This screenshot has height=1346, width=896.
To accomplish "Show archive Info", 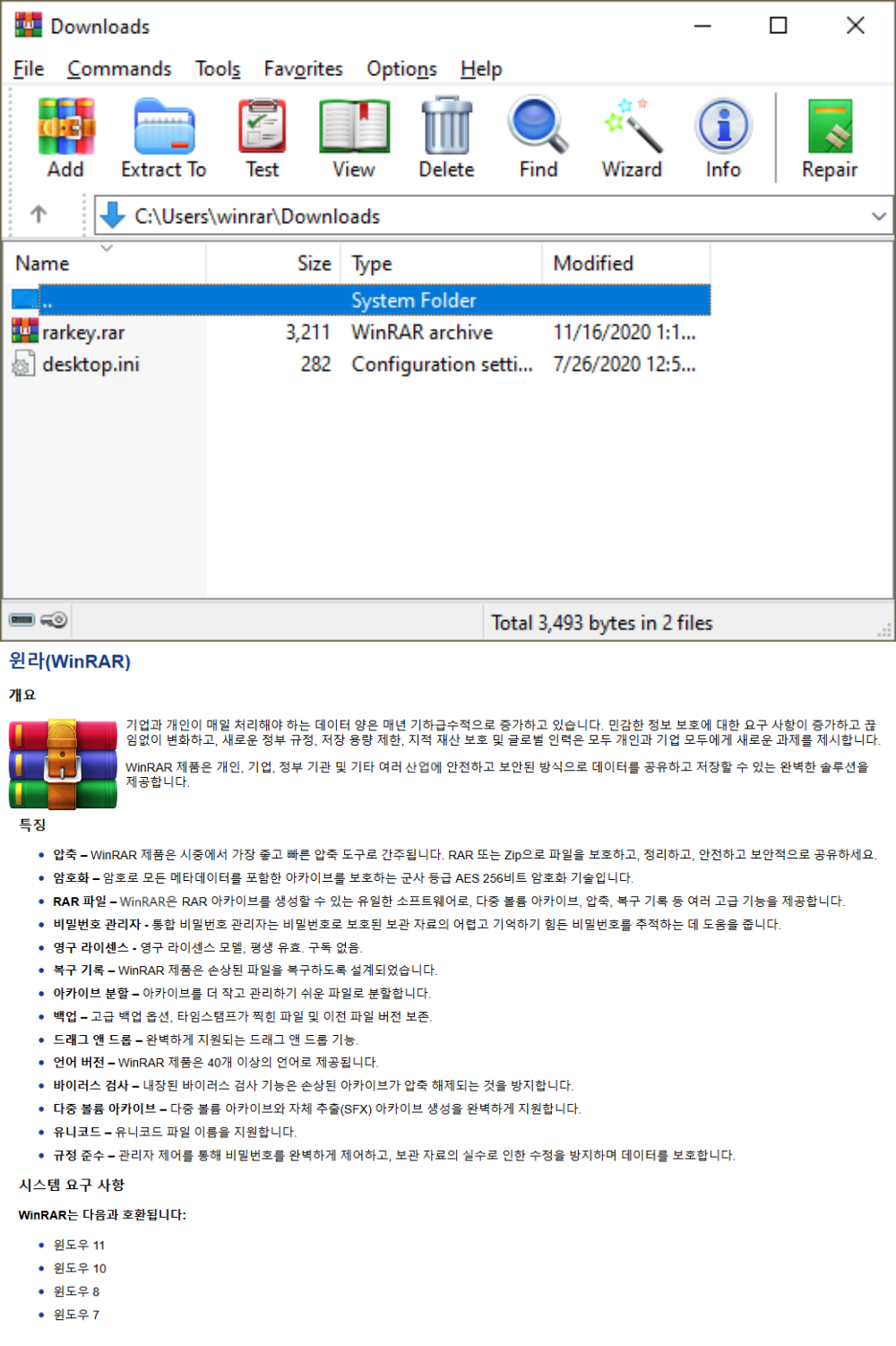I will pyautogui.click(x=723, y=138).
